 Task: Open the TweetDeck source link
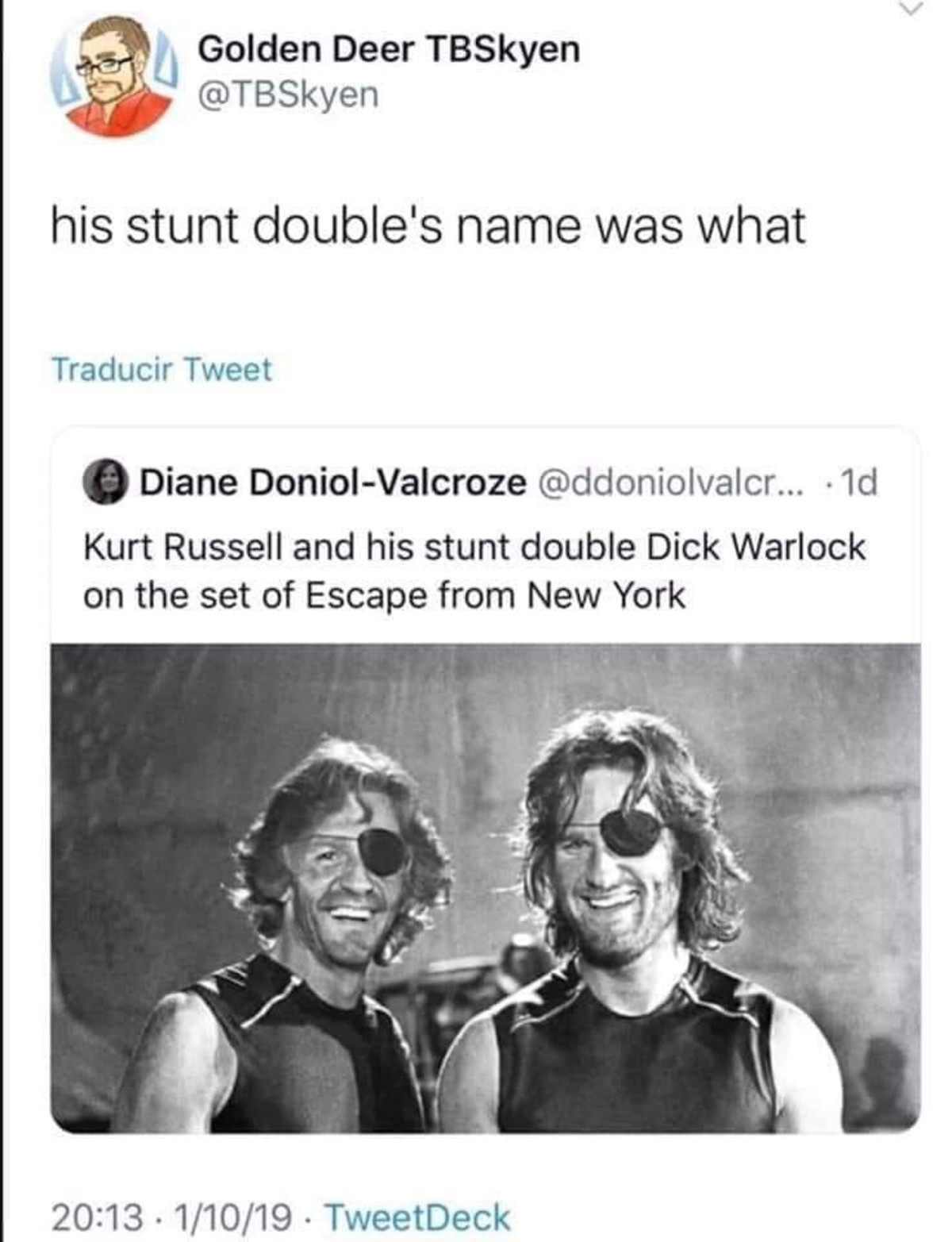click(417, 1217)
